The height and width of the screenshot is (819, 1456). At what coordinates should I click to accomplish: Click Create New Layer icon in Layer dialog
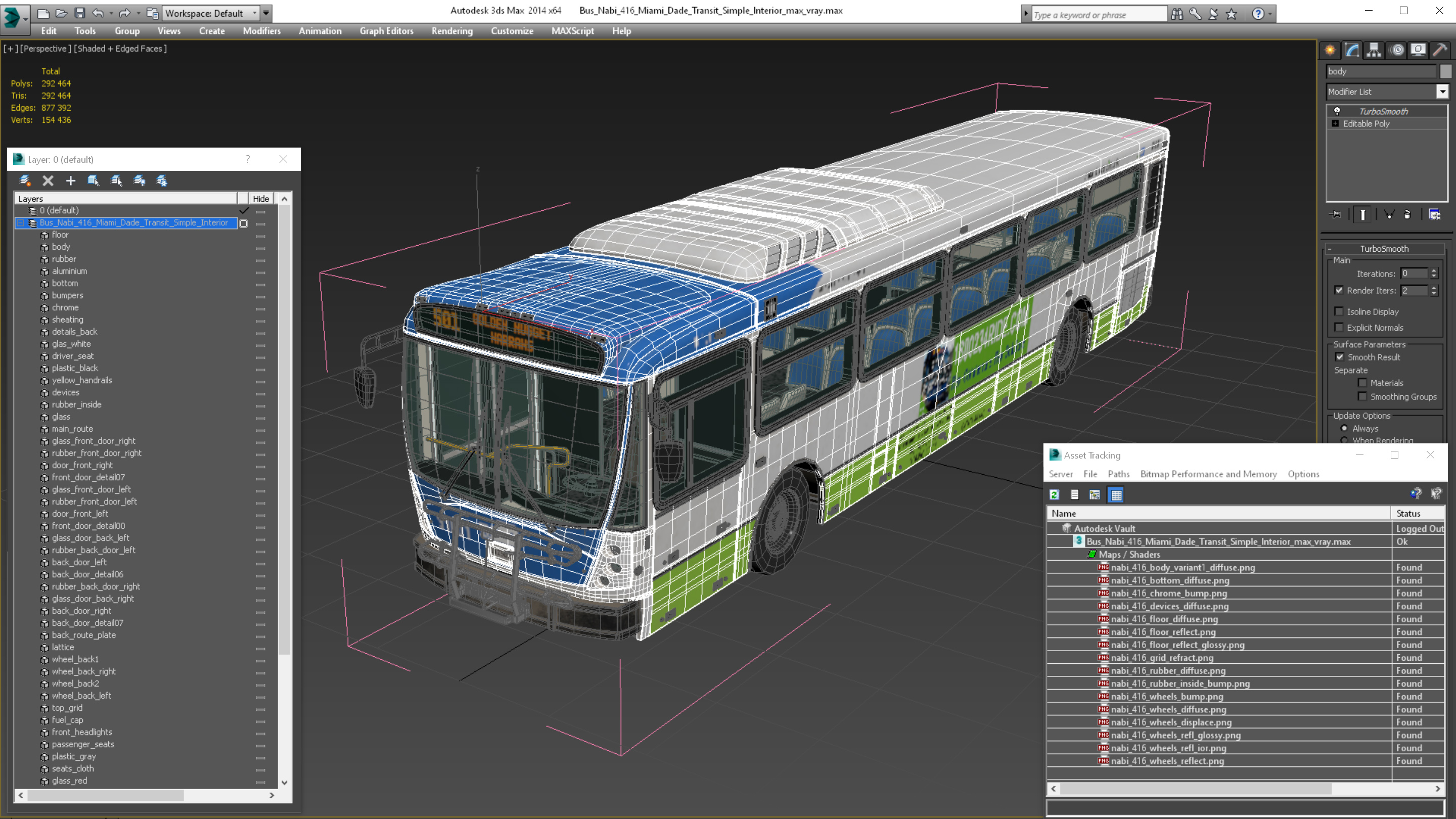[x=25, y=180]
